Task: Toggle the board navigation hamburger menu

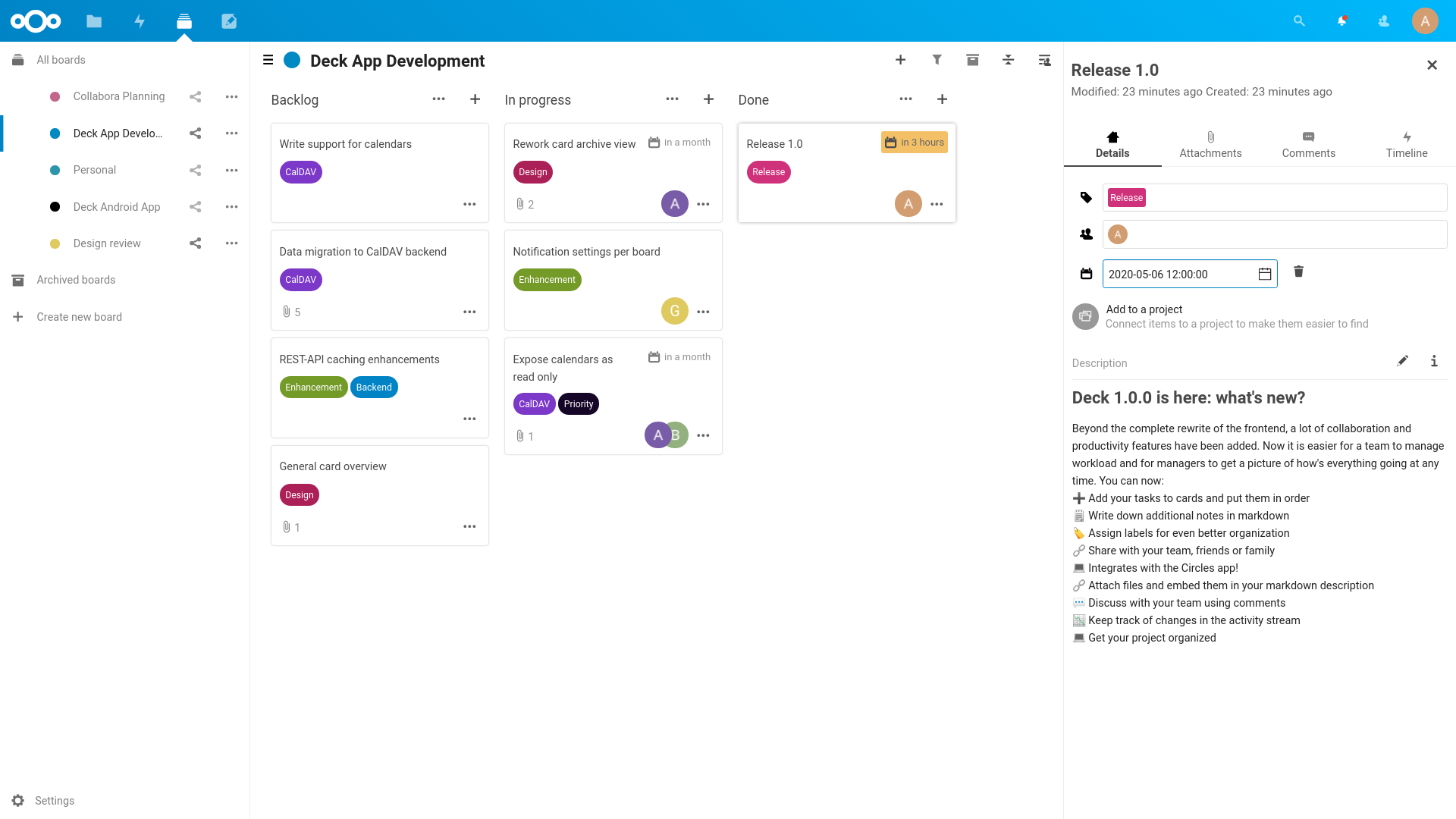Action: [x=268, y=60]
